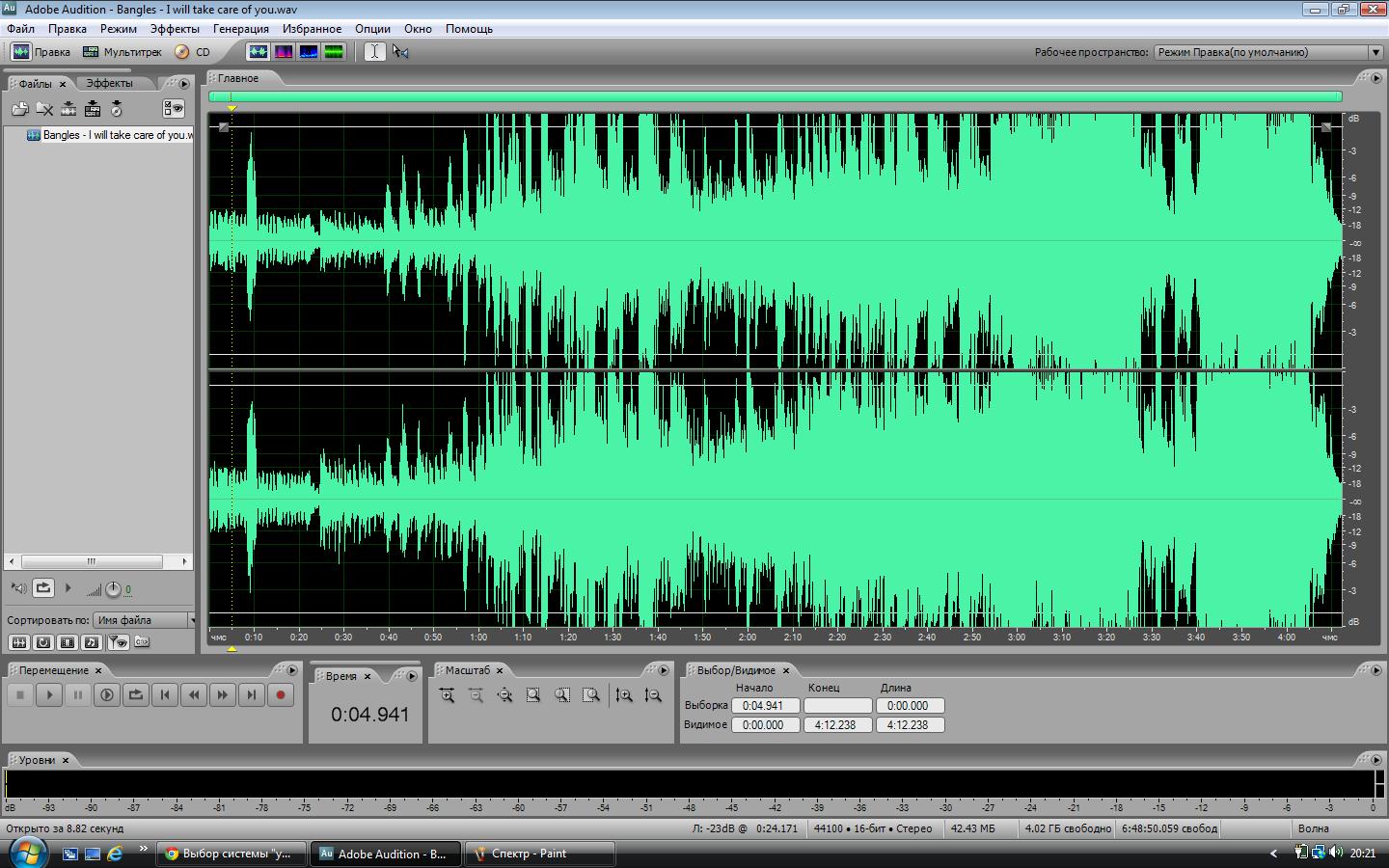Close selected files icon in Файлы panel
This screenshot has width=1389, height=868.
44,109
